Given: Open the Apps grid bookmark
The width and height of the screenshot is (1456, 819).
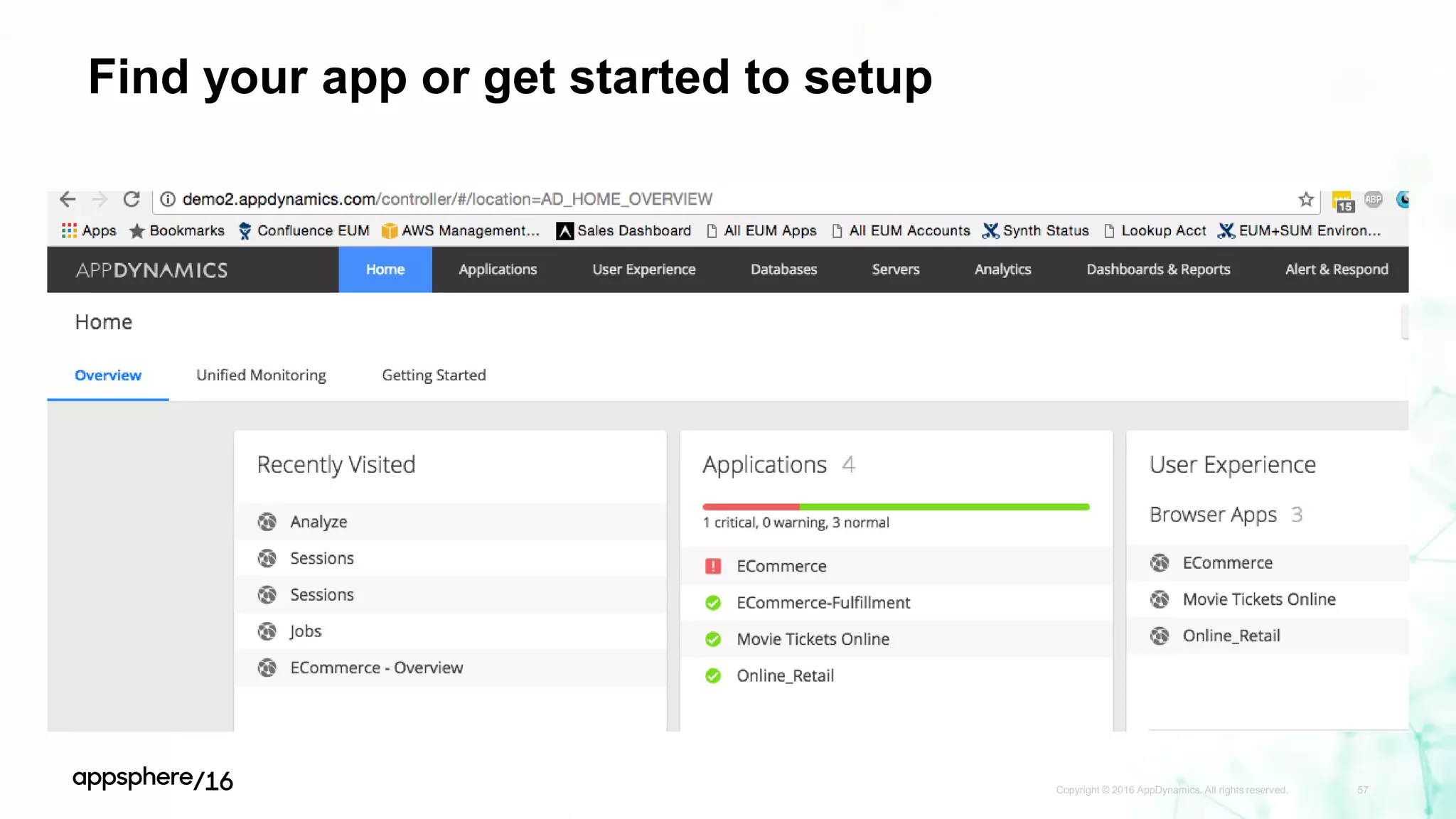Looking at the screenshot, I should click(x=89, y=230).
